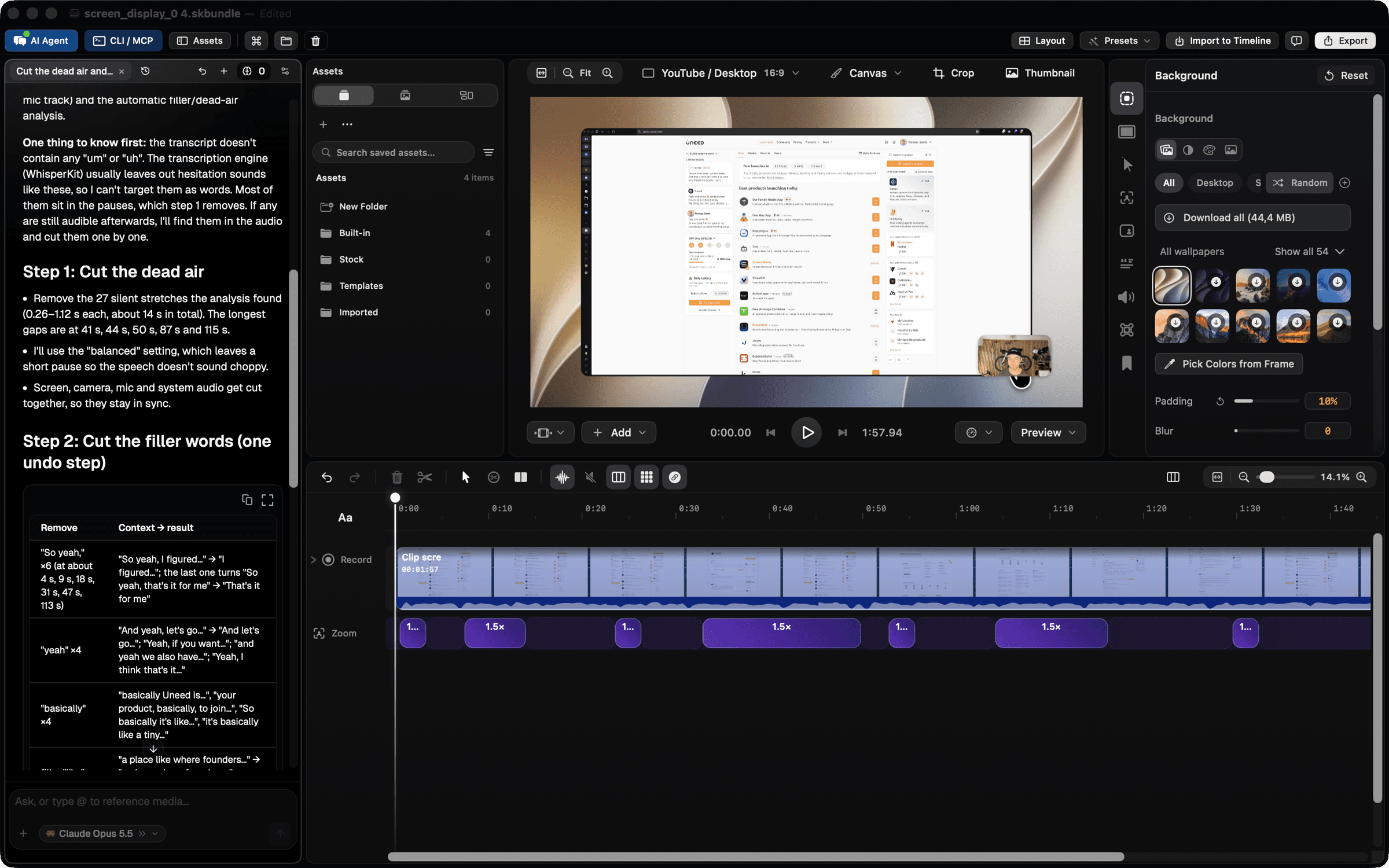
Task: Open the YouTube / Desktop 16:9 format dropdown
Action: pyautogui.click(x=721, y=73)
